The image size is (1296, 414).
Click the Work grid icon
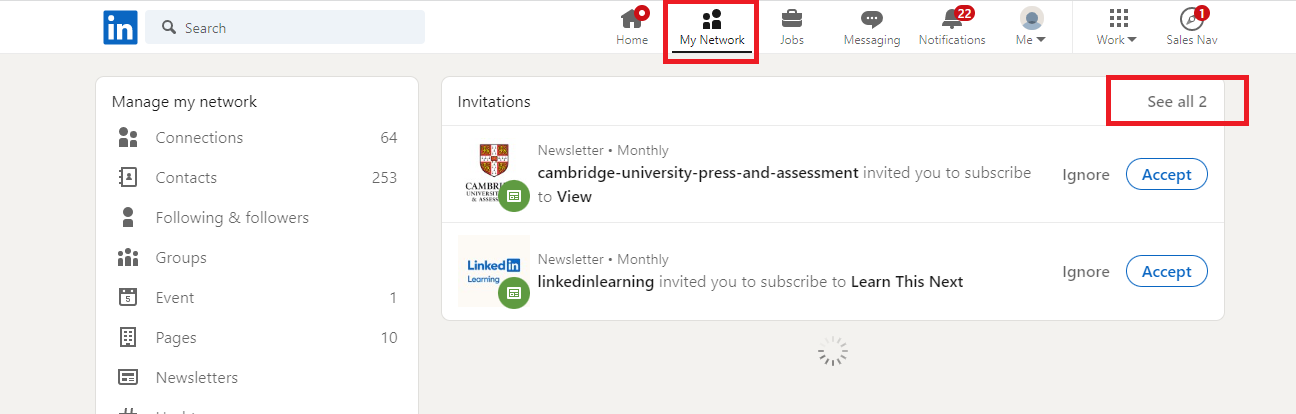point(1119,18)
